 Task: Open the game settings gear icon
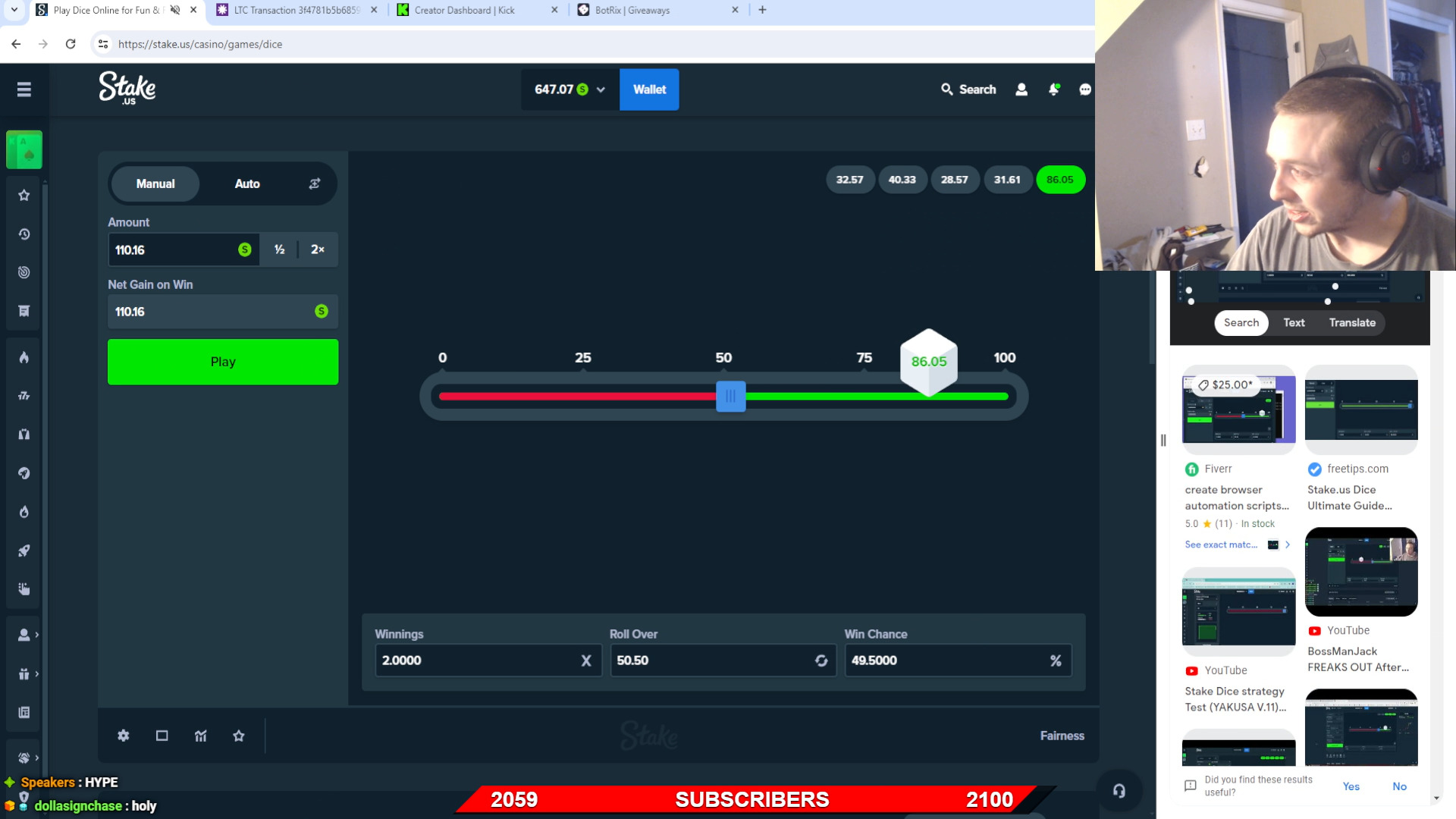pos(124,736)
